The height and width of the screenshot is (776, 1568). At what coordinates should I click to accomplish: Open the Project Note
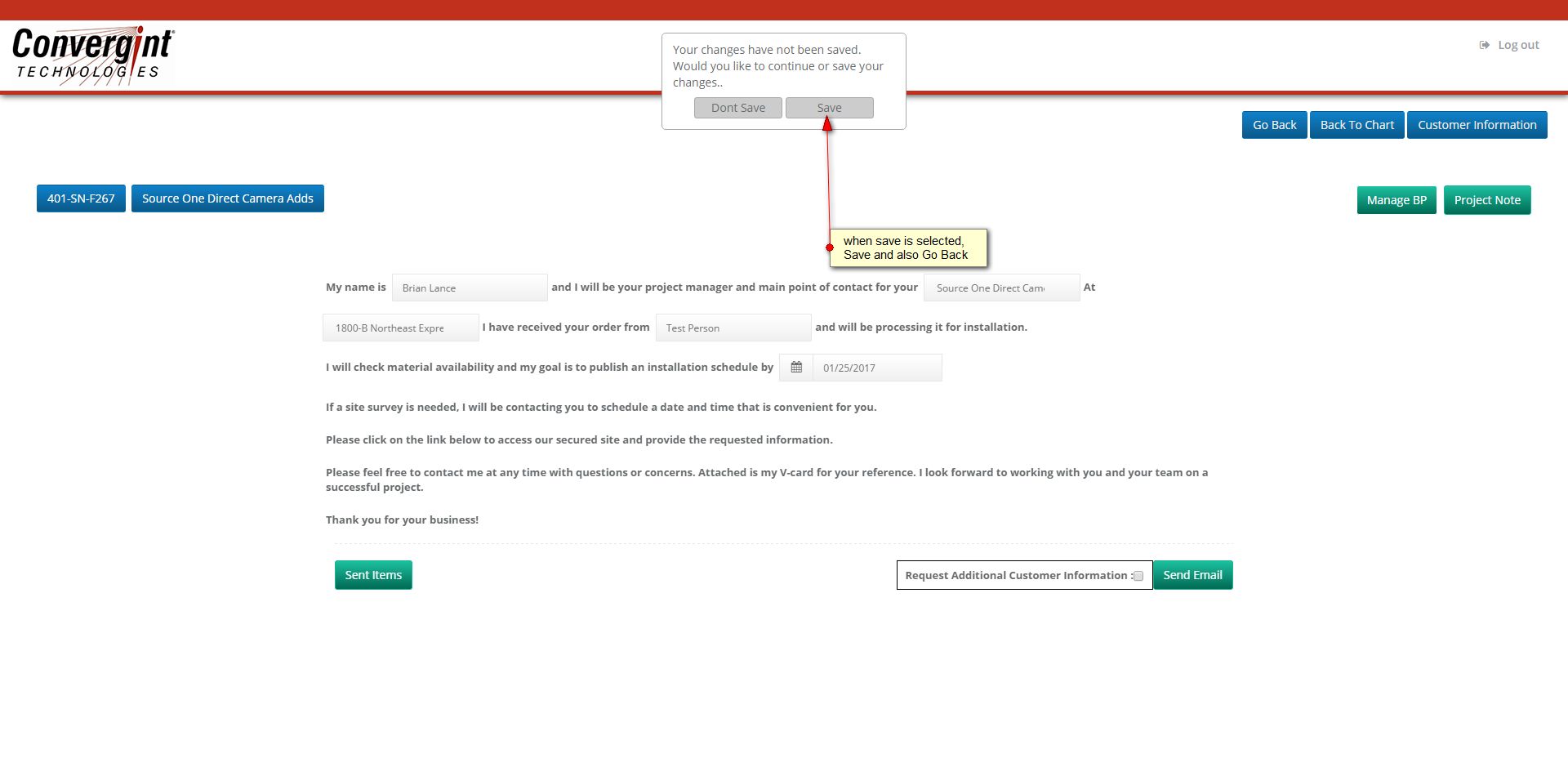[x=1487, y=200]
